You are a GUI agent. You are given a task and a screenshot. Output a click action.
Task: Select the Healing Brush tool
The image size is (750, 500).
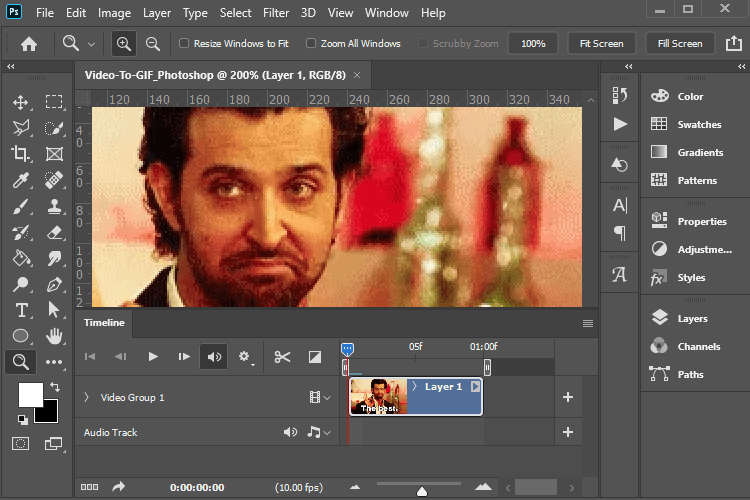[x=54, y=180]
